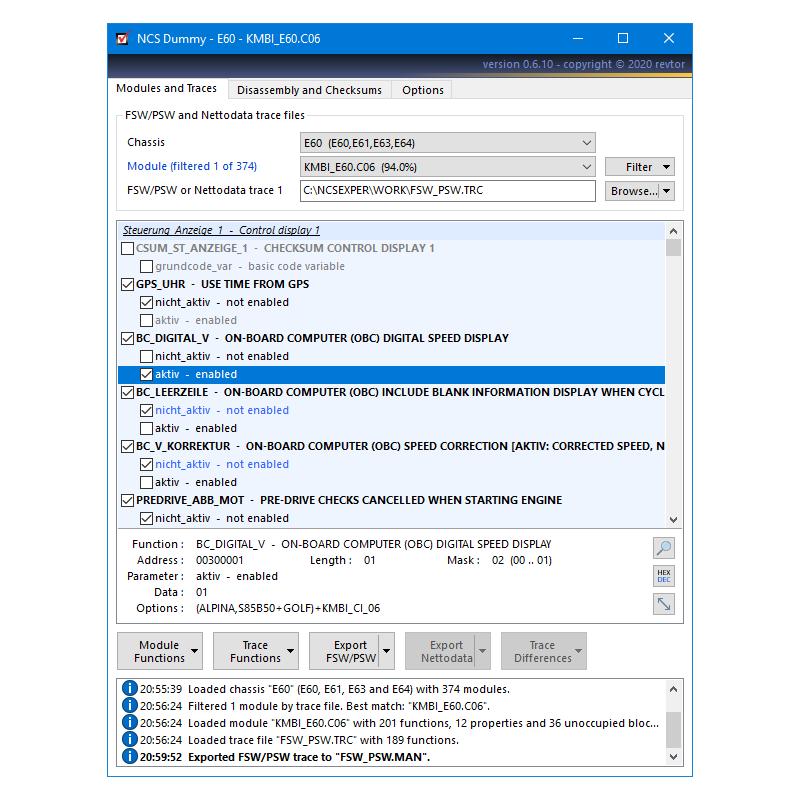Toggle HEX/DEC display icon
This screenshot has height=800, width=800.
pyautogui.click(x=664, y=576)
